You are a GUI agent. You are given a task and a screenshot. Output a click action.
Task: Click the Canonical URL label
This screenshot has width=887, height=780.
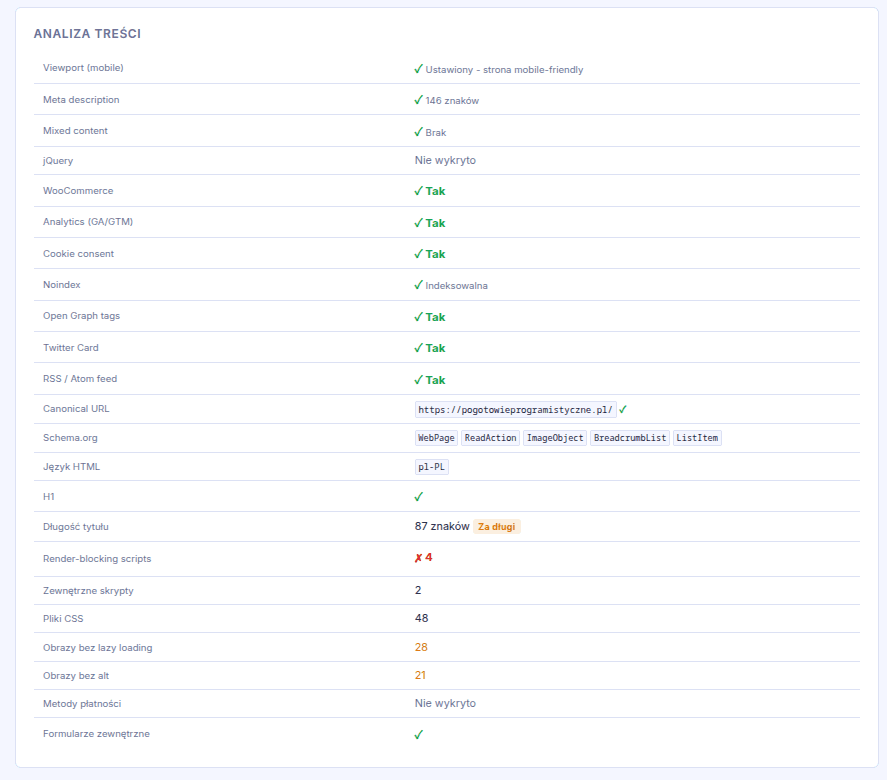pos(76,408)
